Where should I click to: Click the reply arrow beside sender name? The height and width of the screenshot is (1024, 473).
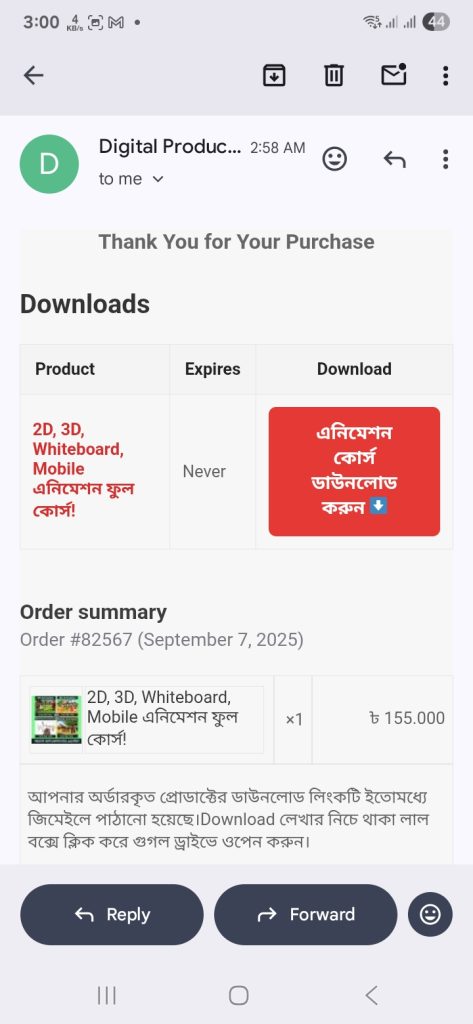(x=395, y=159)
